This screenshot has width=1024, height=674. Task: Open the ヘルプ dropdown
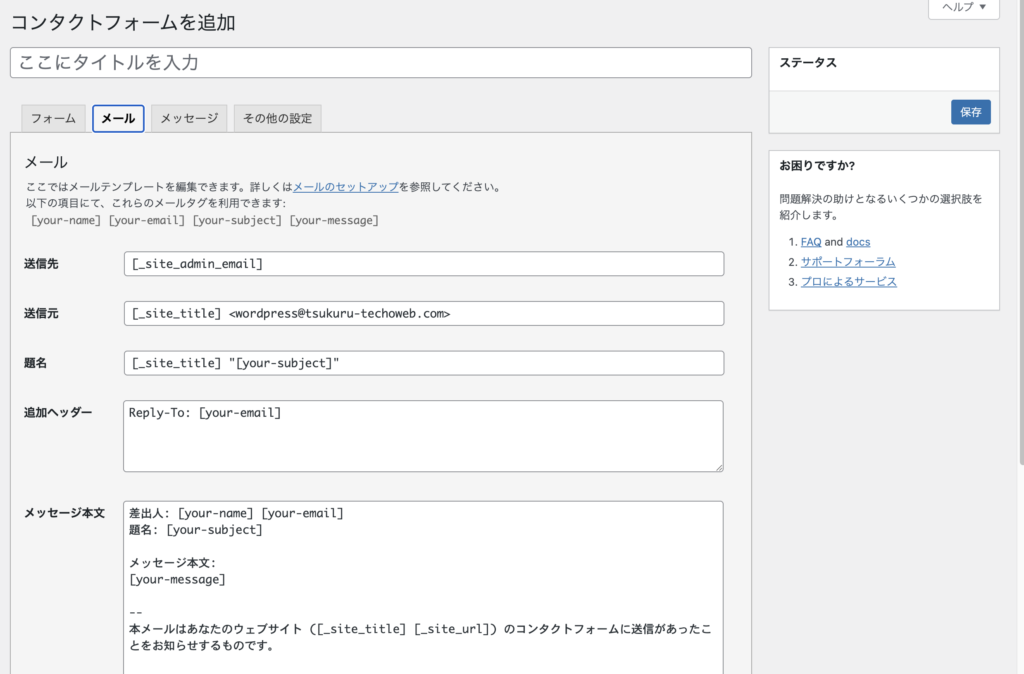[963, 8]
